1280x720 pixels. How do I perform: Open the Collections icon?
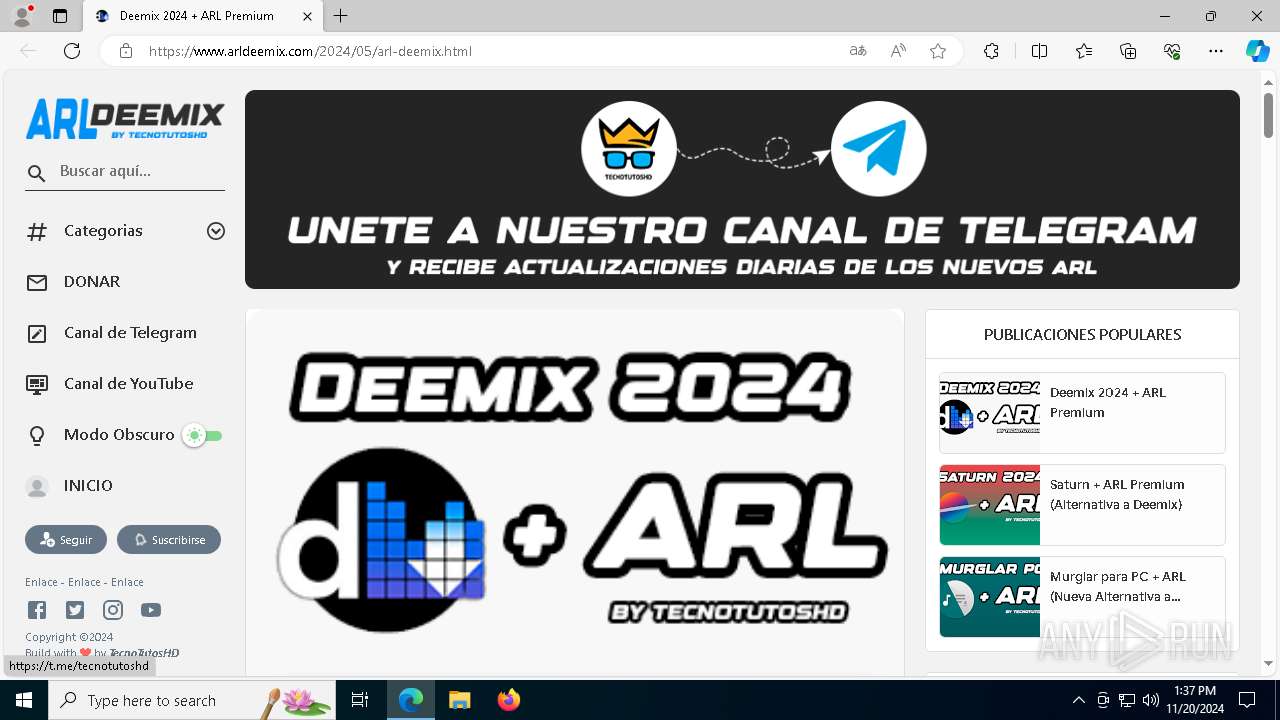click(x=1128, y=51)
